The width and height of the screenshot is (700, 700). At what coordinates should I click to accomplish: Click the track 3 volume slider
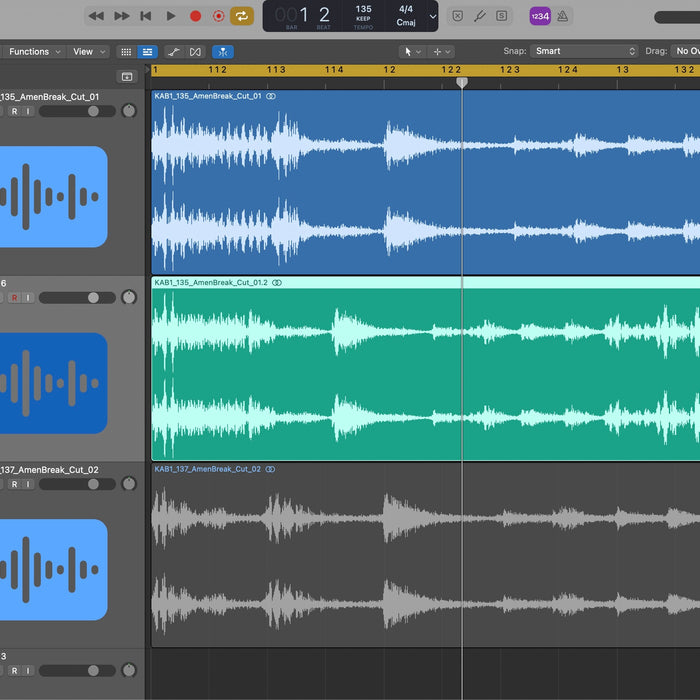77,671
